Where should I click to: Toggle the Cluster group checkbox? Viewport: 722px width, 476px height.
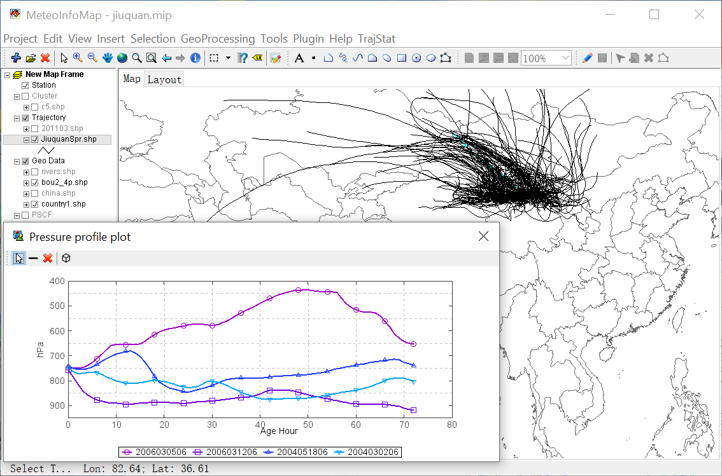pyautogui.click(x=25, y=96)
